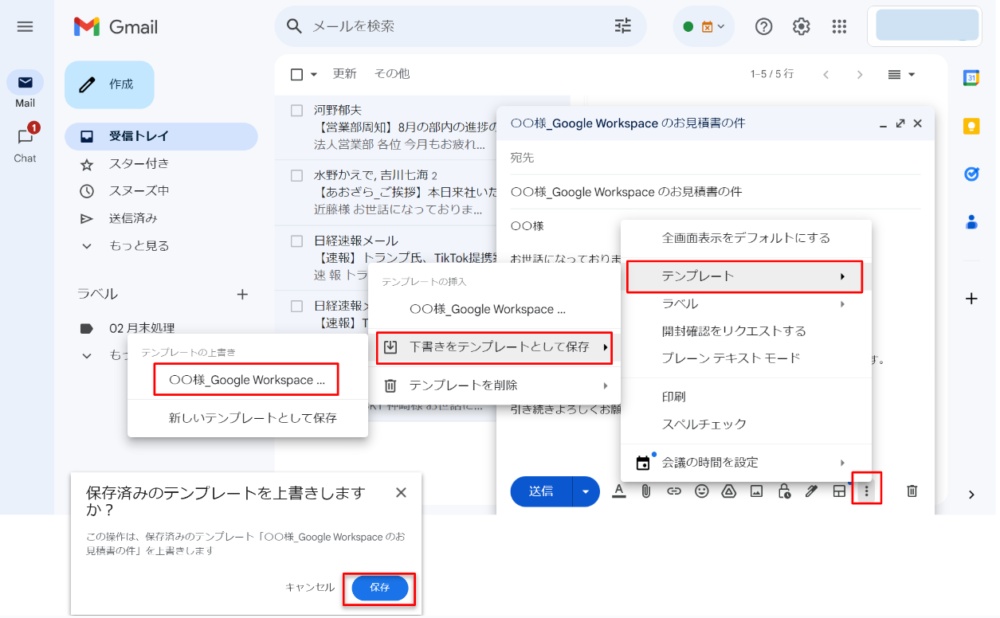
Task: Focus the メールを検索 search field
Action: coord(459,26)
